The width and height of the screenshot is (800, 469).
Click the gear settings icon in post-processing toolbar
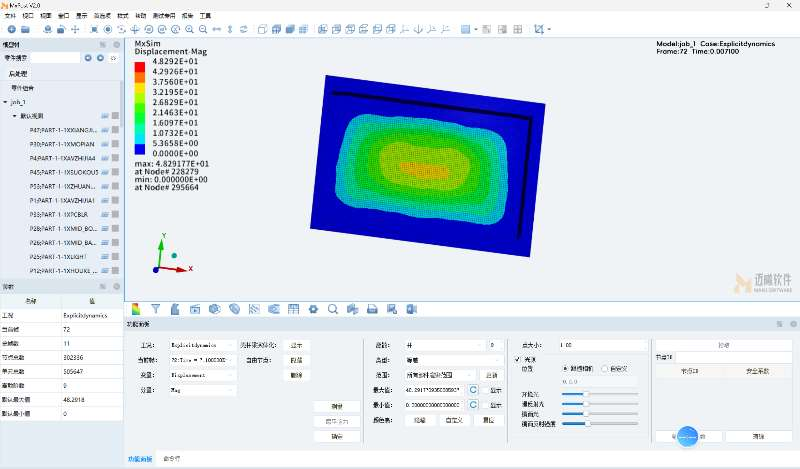[x=313, y=309]
